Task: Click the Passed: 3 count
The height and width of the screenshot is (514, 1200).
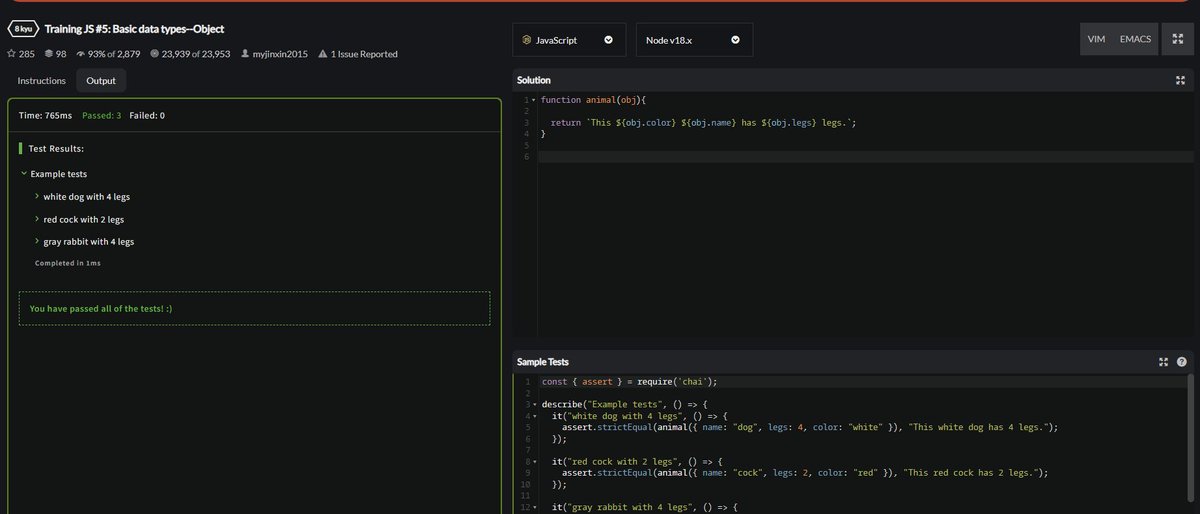Action: 101,115
